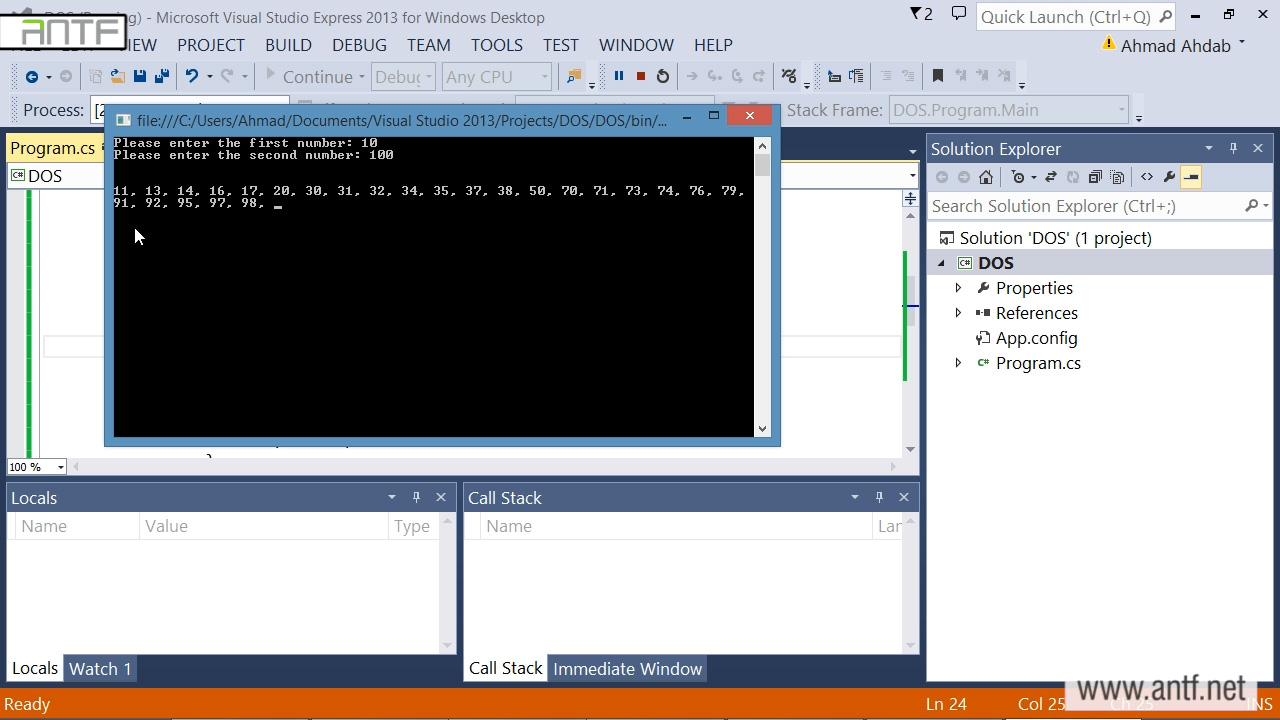Expand the References node in Solution Explorer
The image size is (1280, 720).
pos(958,313)
